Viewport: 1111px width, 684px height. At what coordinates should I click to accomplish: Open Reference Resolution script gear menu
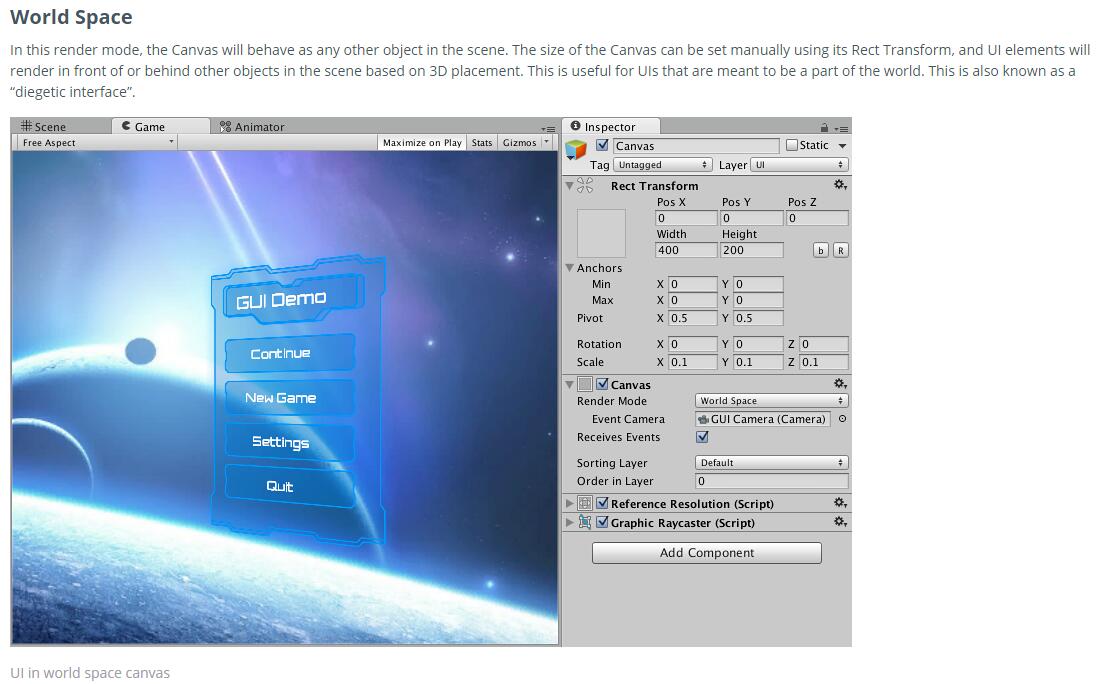[x=840, y=503]
